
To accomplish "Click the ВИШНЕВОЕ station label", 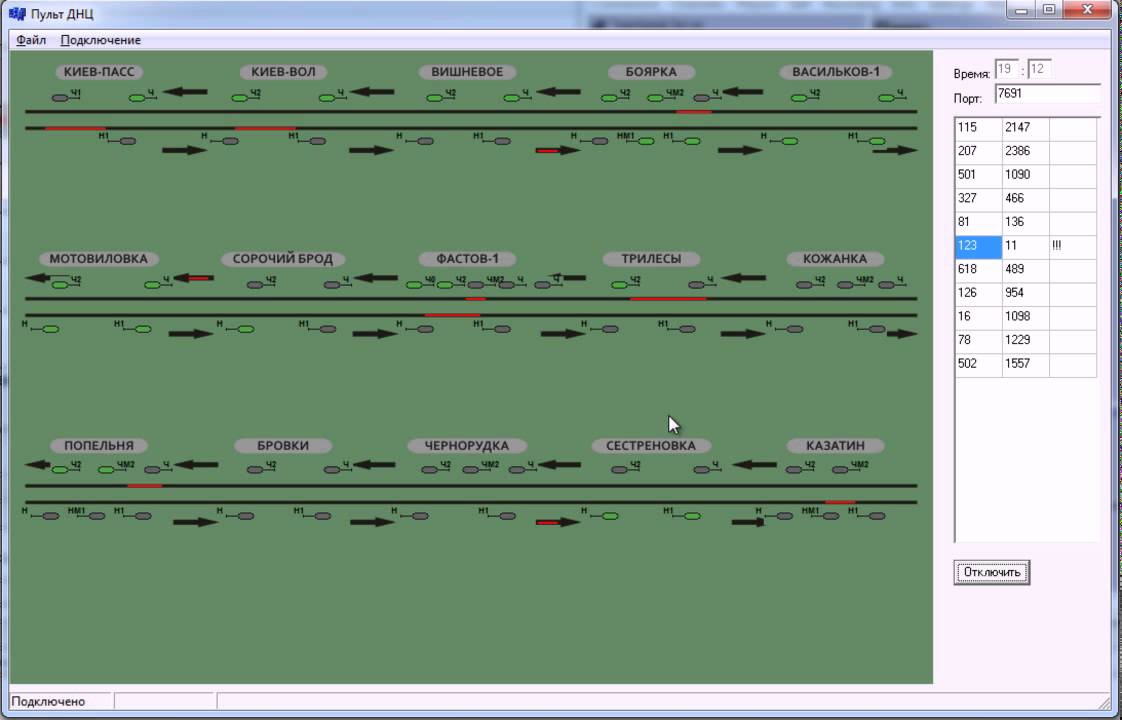I will tap(467, 72).
